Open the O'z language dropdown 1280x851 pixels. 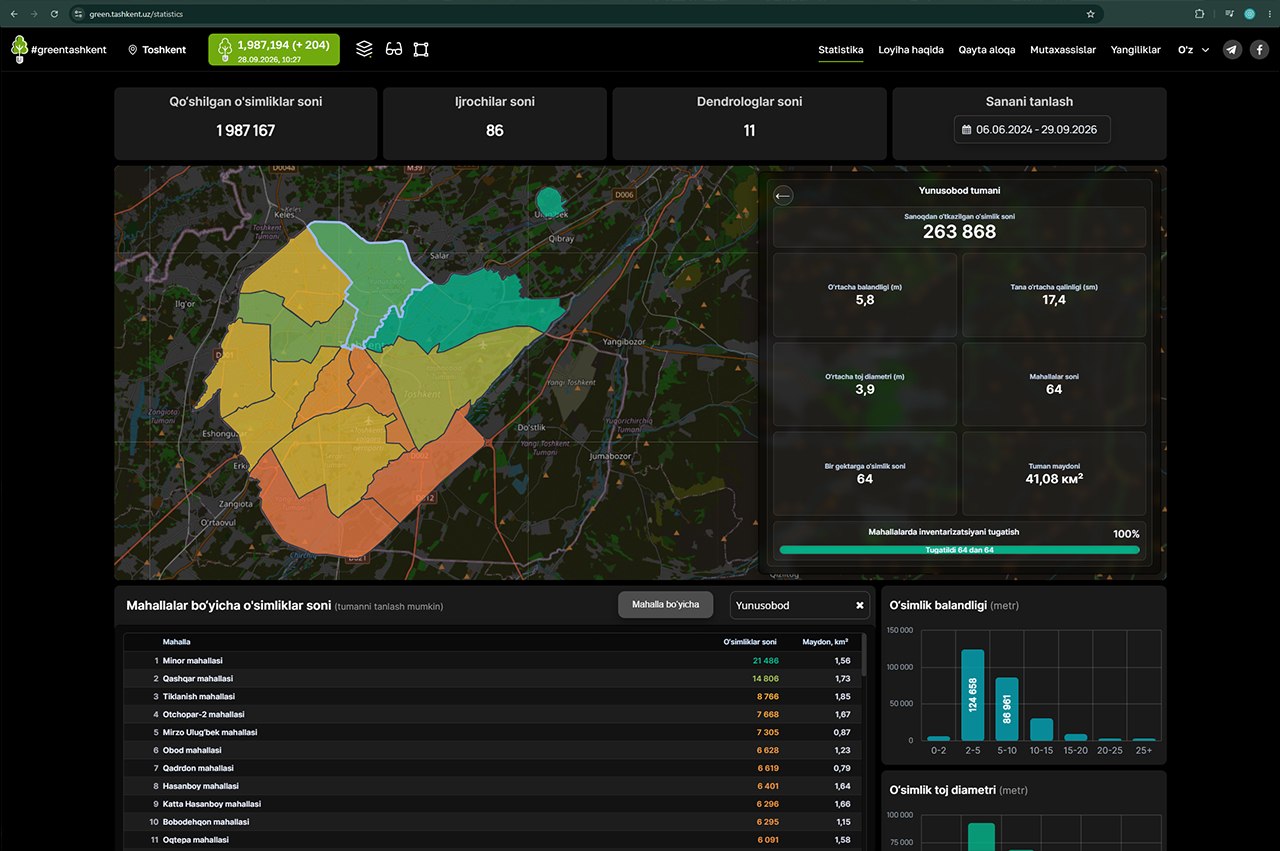pyautogui.click(x=1193, y=49)
